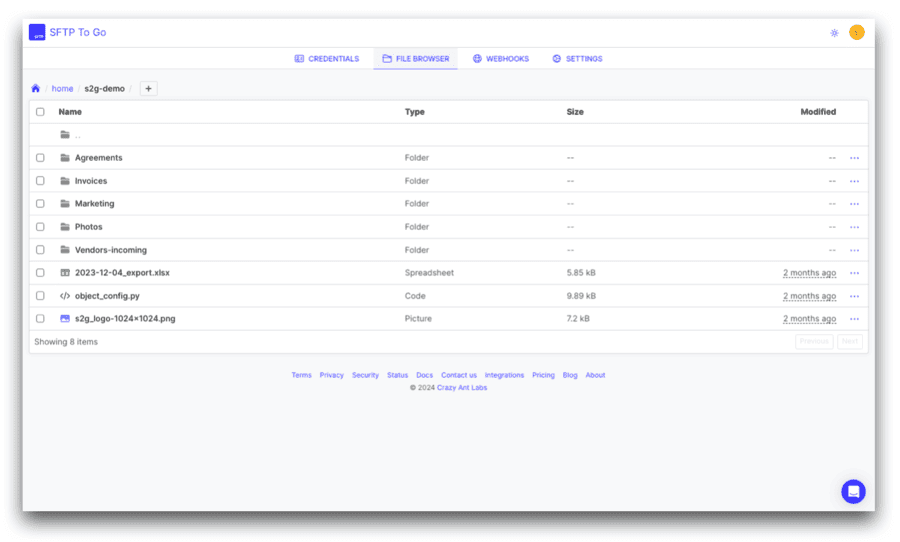900x542 pixels.
Task: Open the orange user avatar menu
Action: coord(856,33)
